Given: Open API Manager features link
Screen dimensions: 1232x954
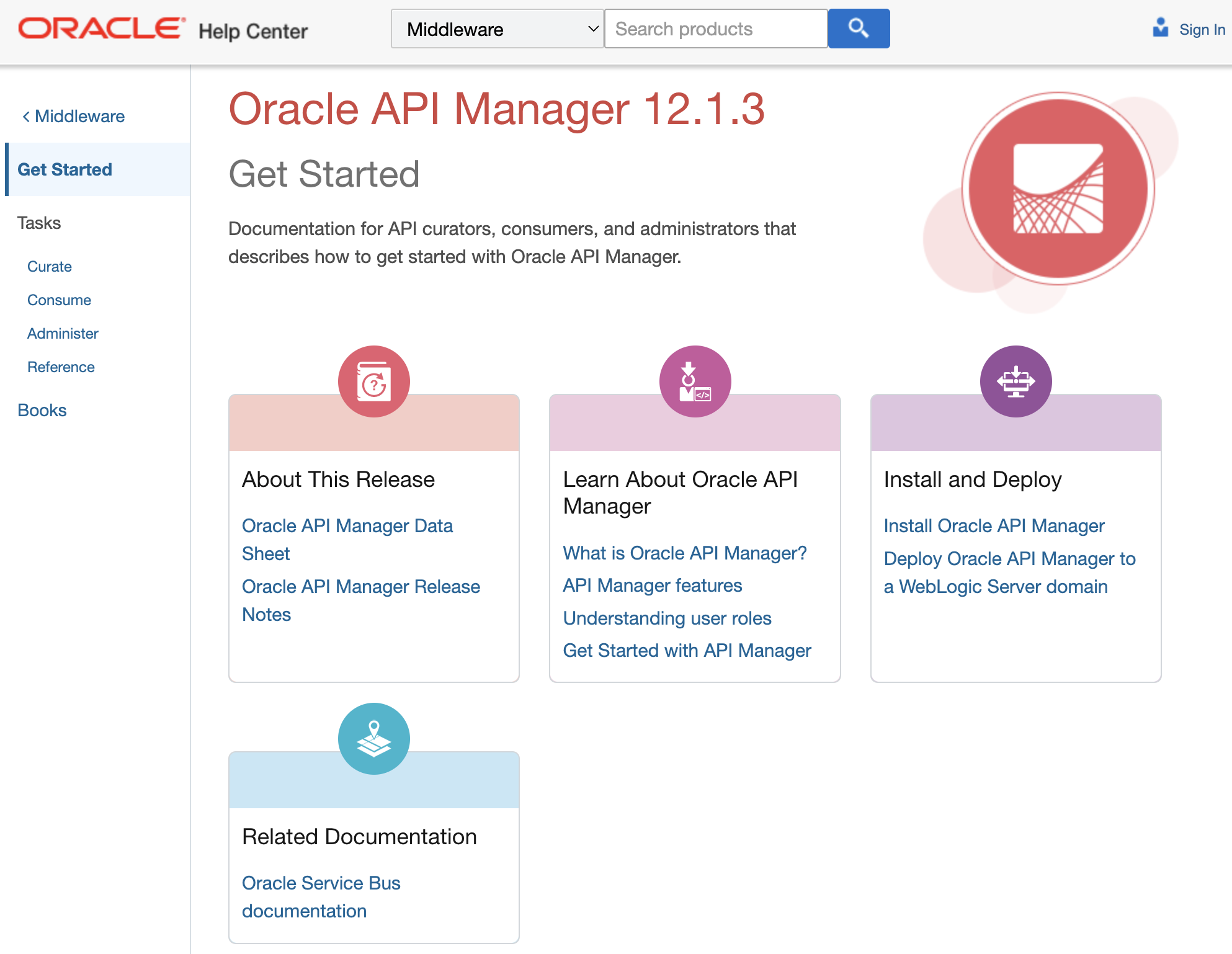Looking at the screenshot, I should click(653, 586).
